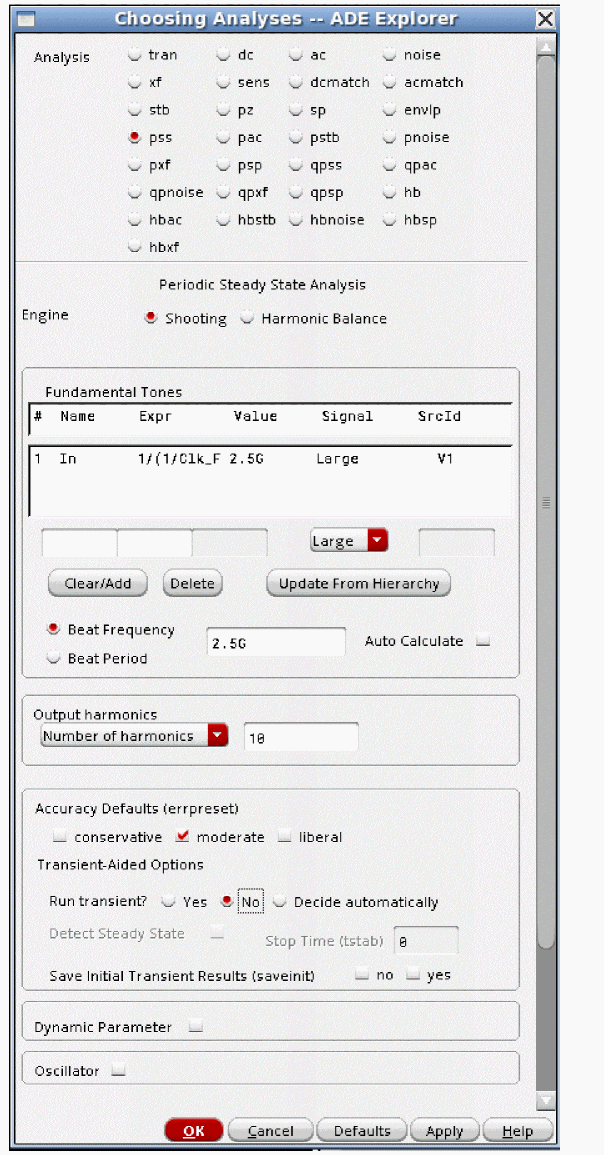Click the Apply button
Screen dimensions: 604x1155
pos(444,1131)
